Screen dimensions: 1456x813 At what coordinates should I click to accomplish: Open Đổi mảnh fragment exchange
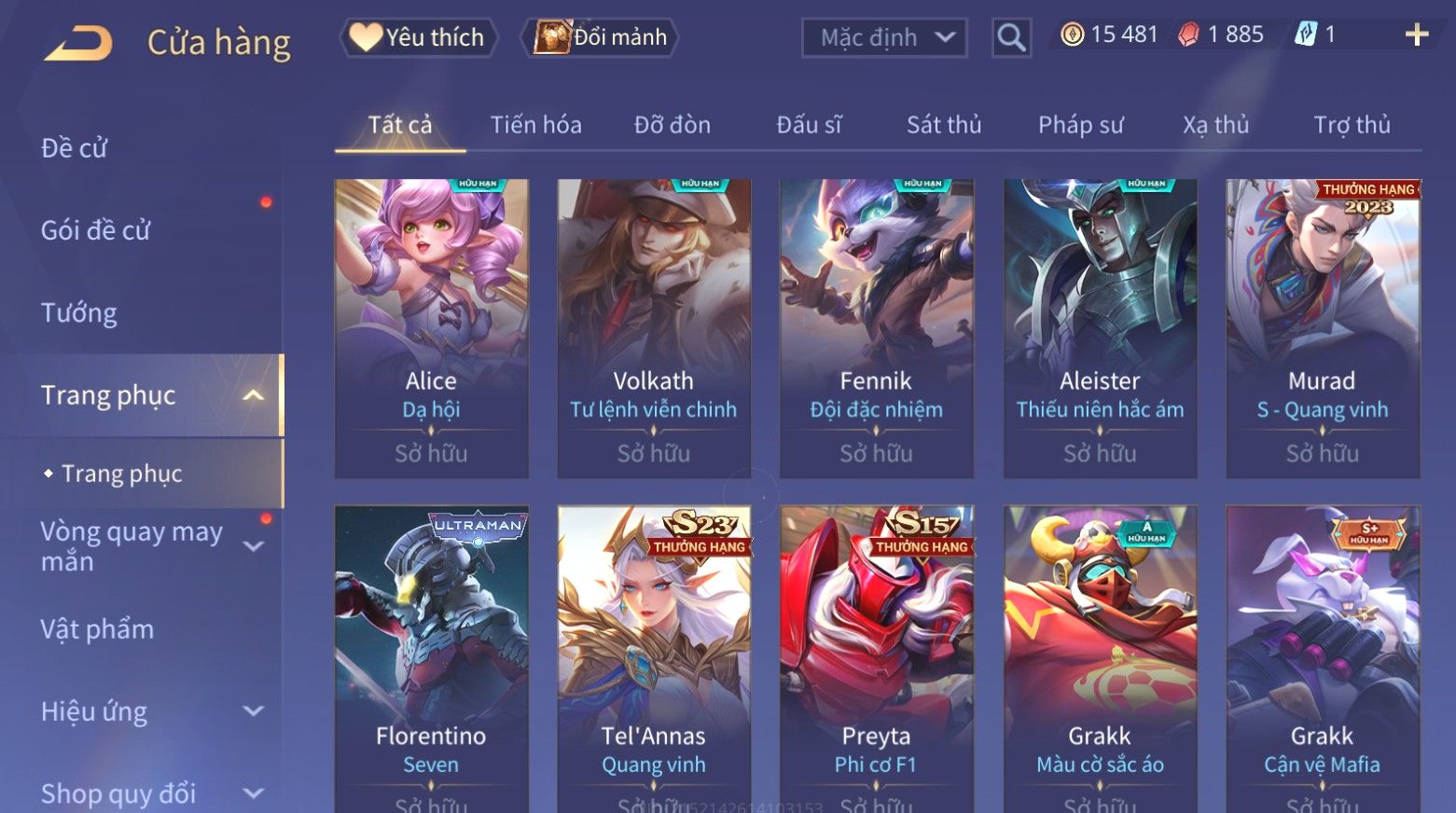click(x=600, y=37)
